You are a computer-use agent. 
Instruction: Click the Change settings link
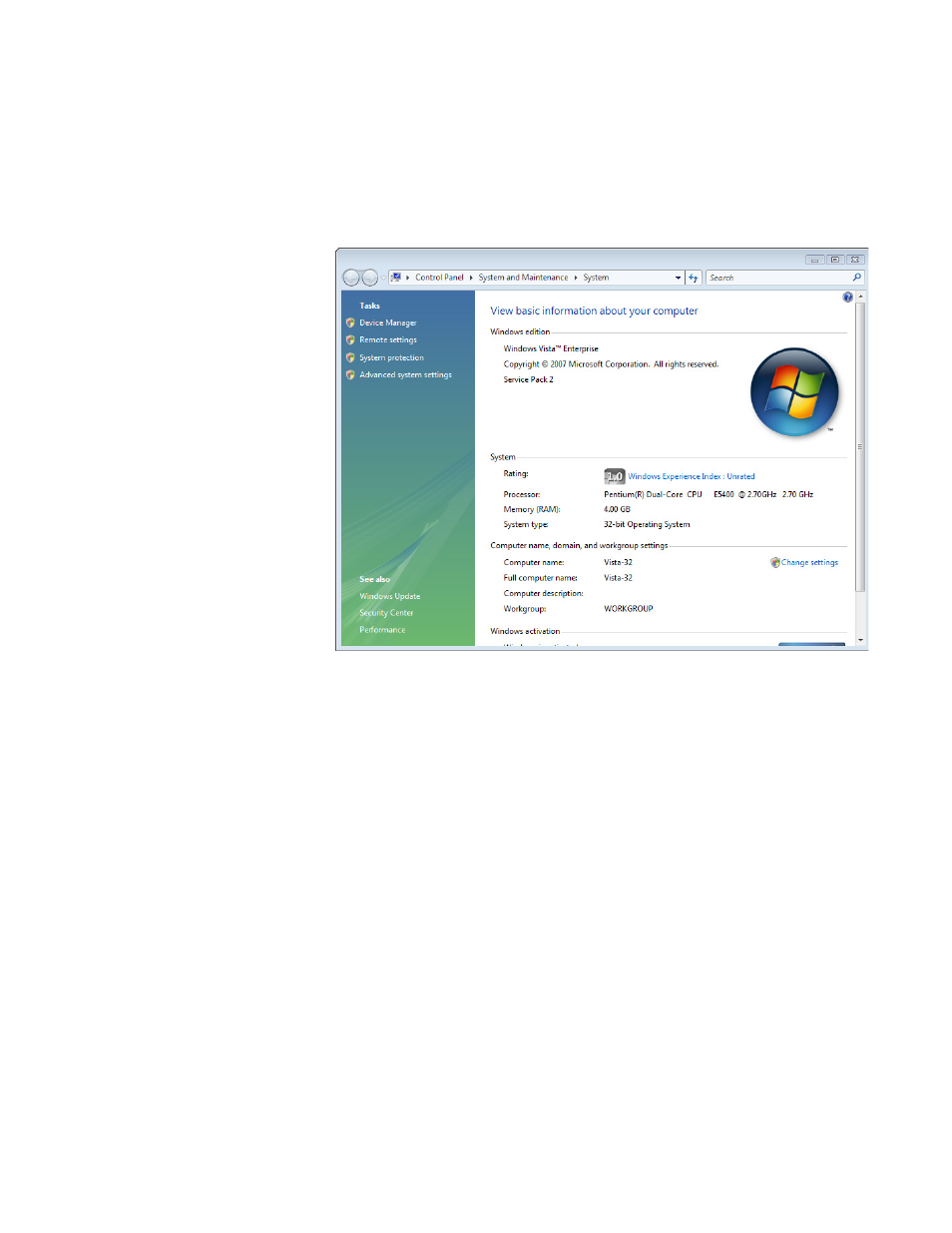coord(810,563)
